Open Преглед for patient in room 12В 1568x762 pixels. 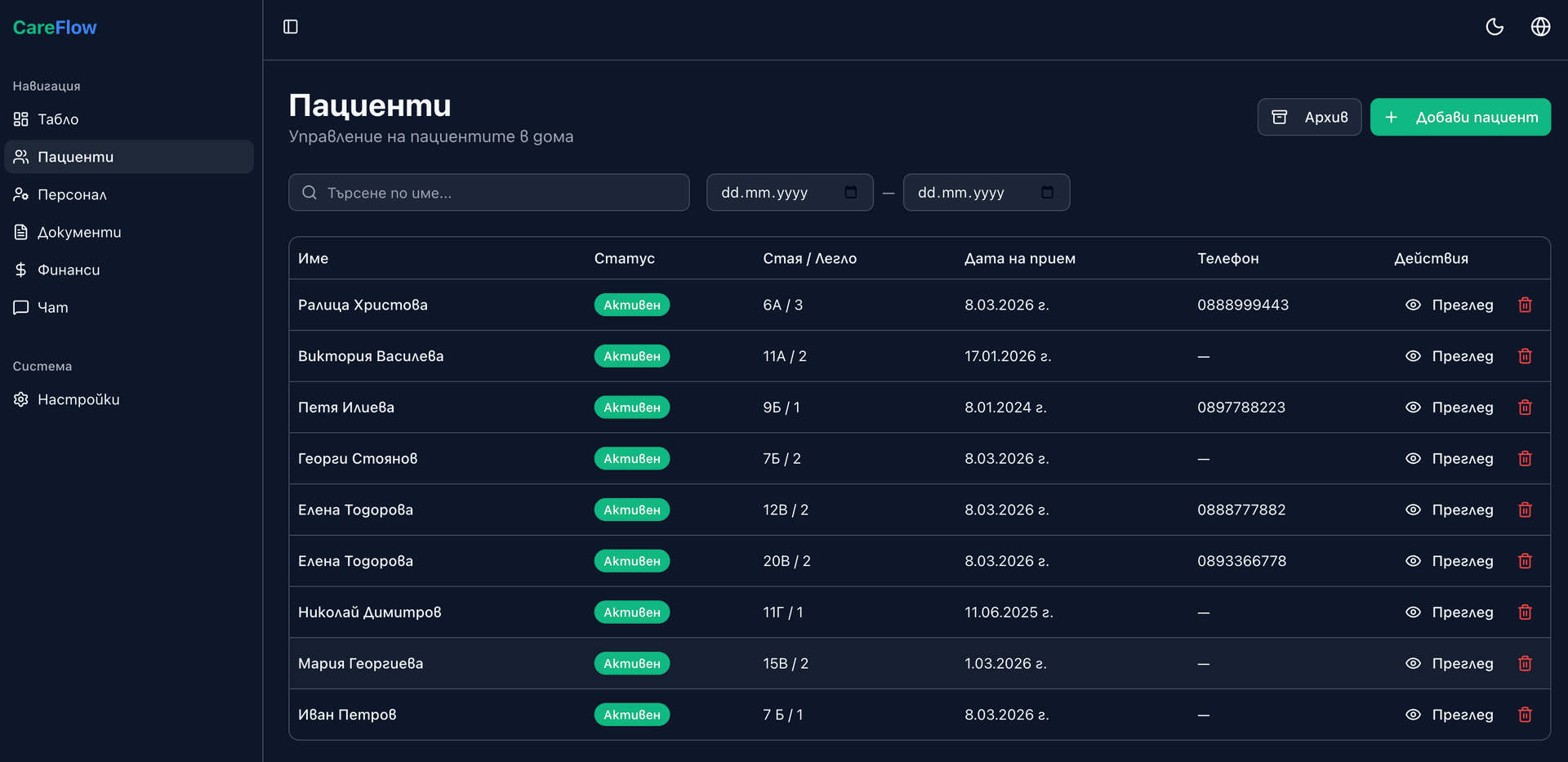pyautogui.click(x=1450, y=510)
